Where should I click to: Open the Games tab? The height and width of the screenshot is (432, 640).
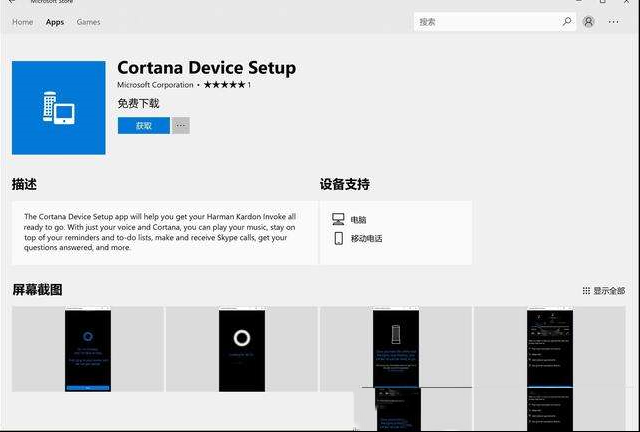pos(88,22)
